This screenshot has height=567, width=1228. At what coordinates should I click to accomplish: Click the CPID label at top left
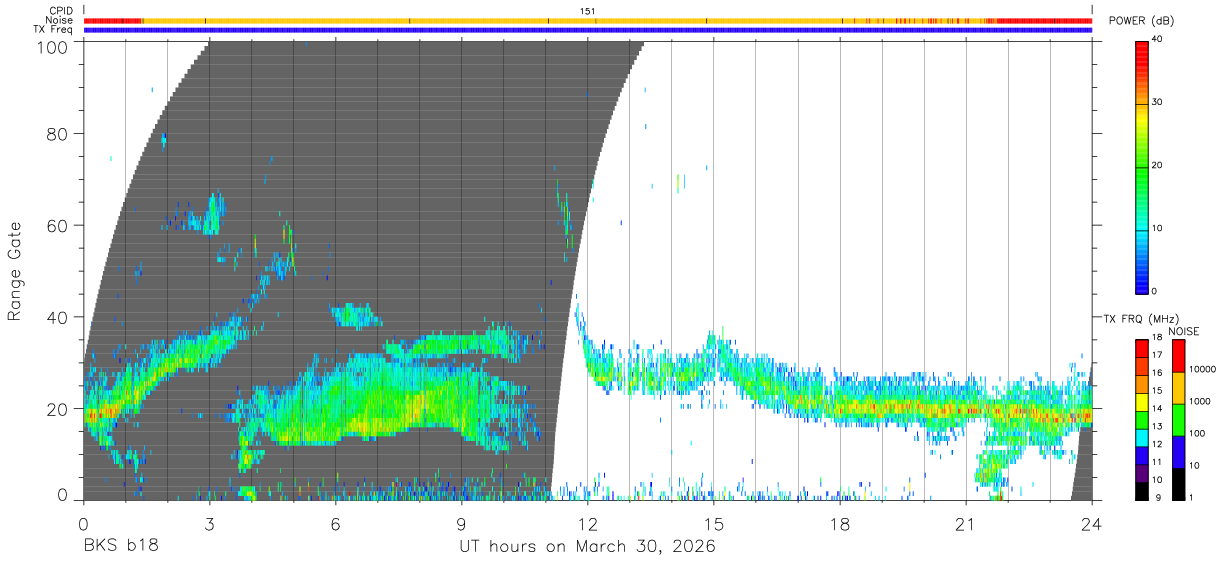(x=60, y=11)
